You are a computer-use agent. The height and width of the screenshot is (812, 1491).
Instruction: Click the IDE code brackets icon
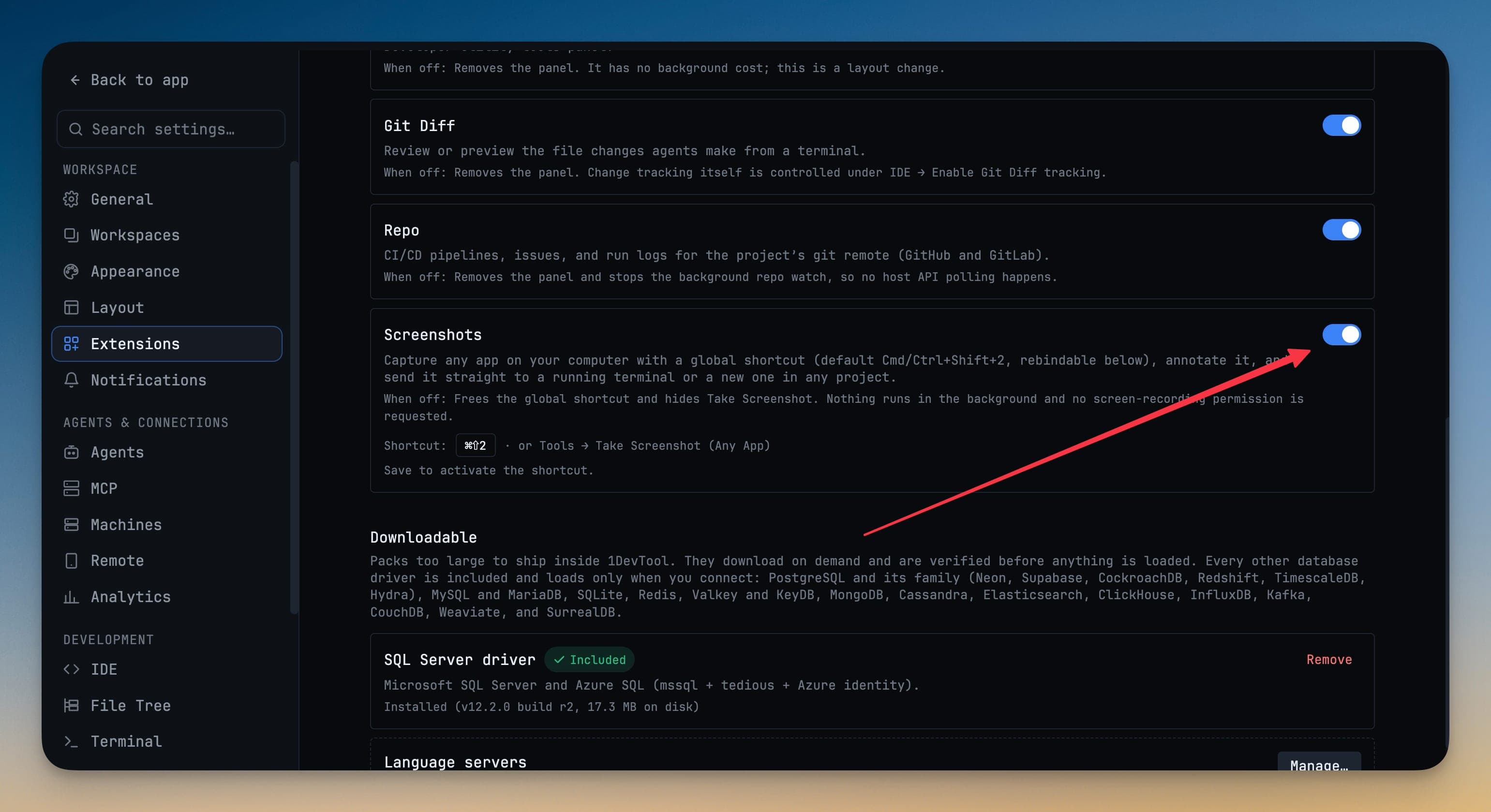point(71,669)
